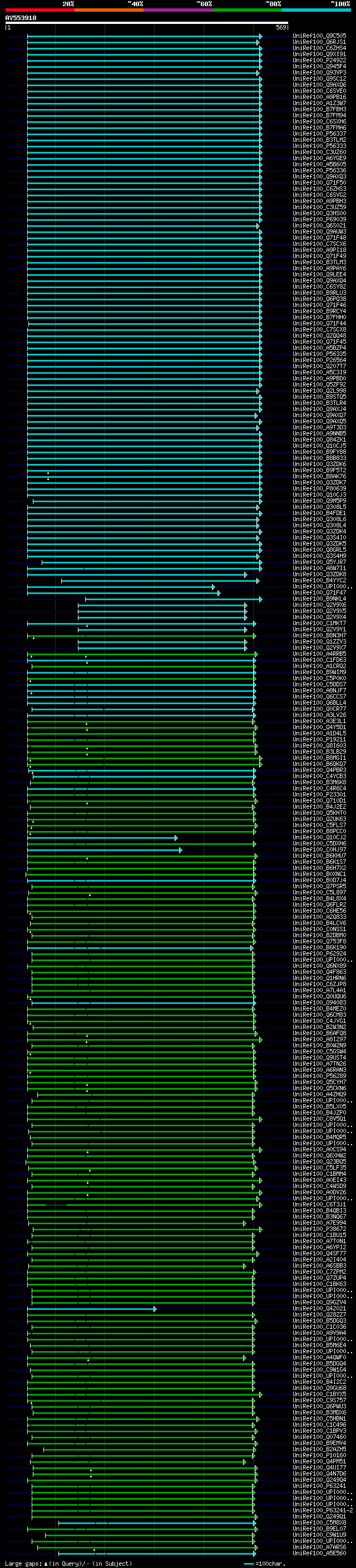Select hit label UniRef100_A9PI18
Image resolution: width=356 pixels, height=1568 pixels.
pyautogui.click(x=319, y=250)
